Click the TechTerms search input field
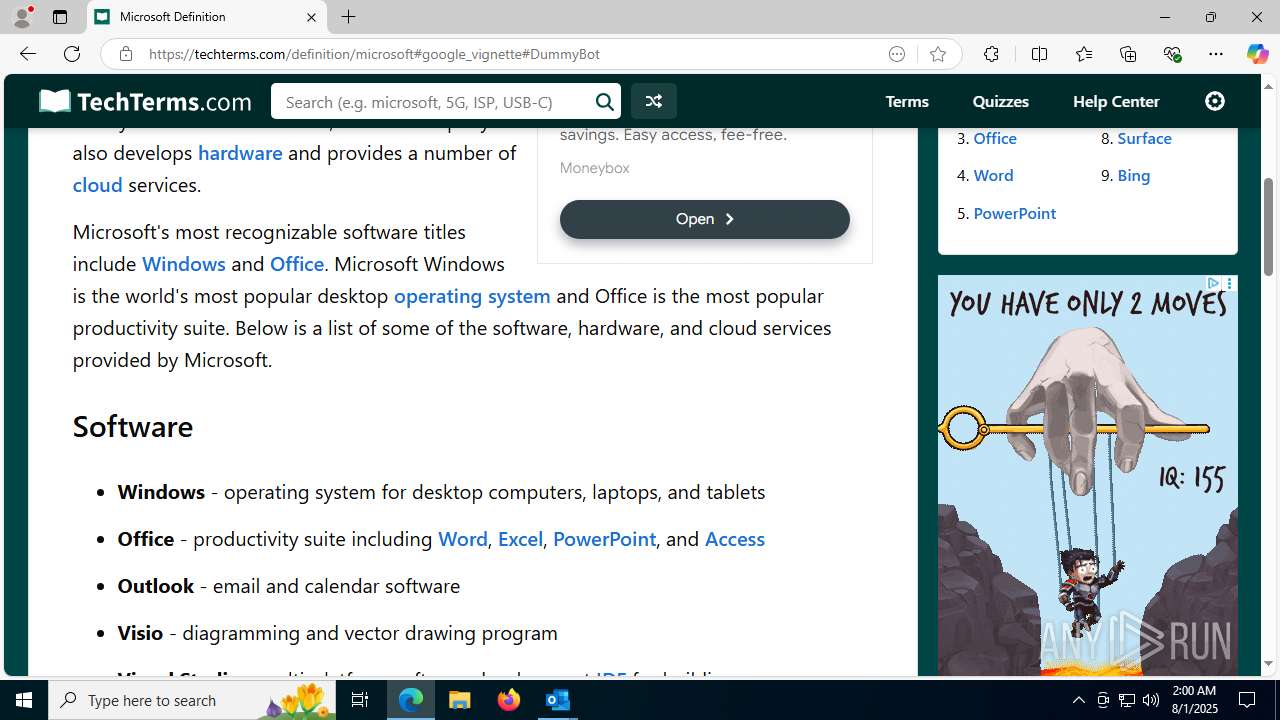Screen dimensions: 1280x720 [x=435, y=101]
